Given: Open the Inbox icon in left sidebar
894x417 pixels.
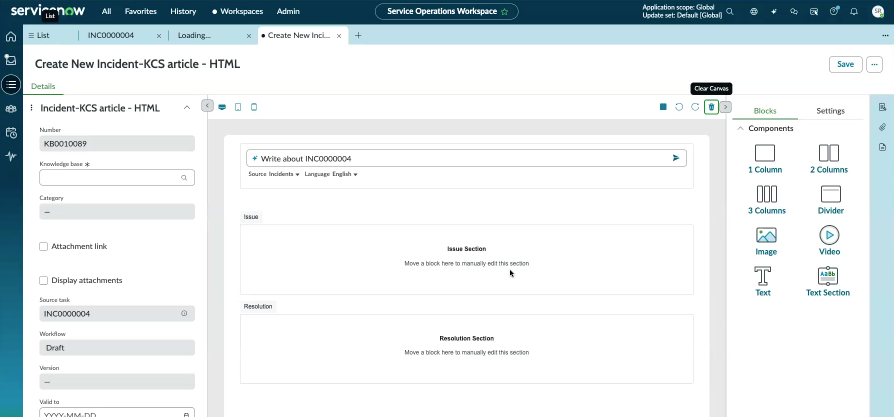Looking at the screenshot, I should click(10, 60).
